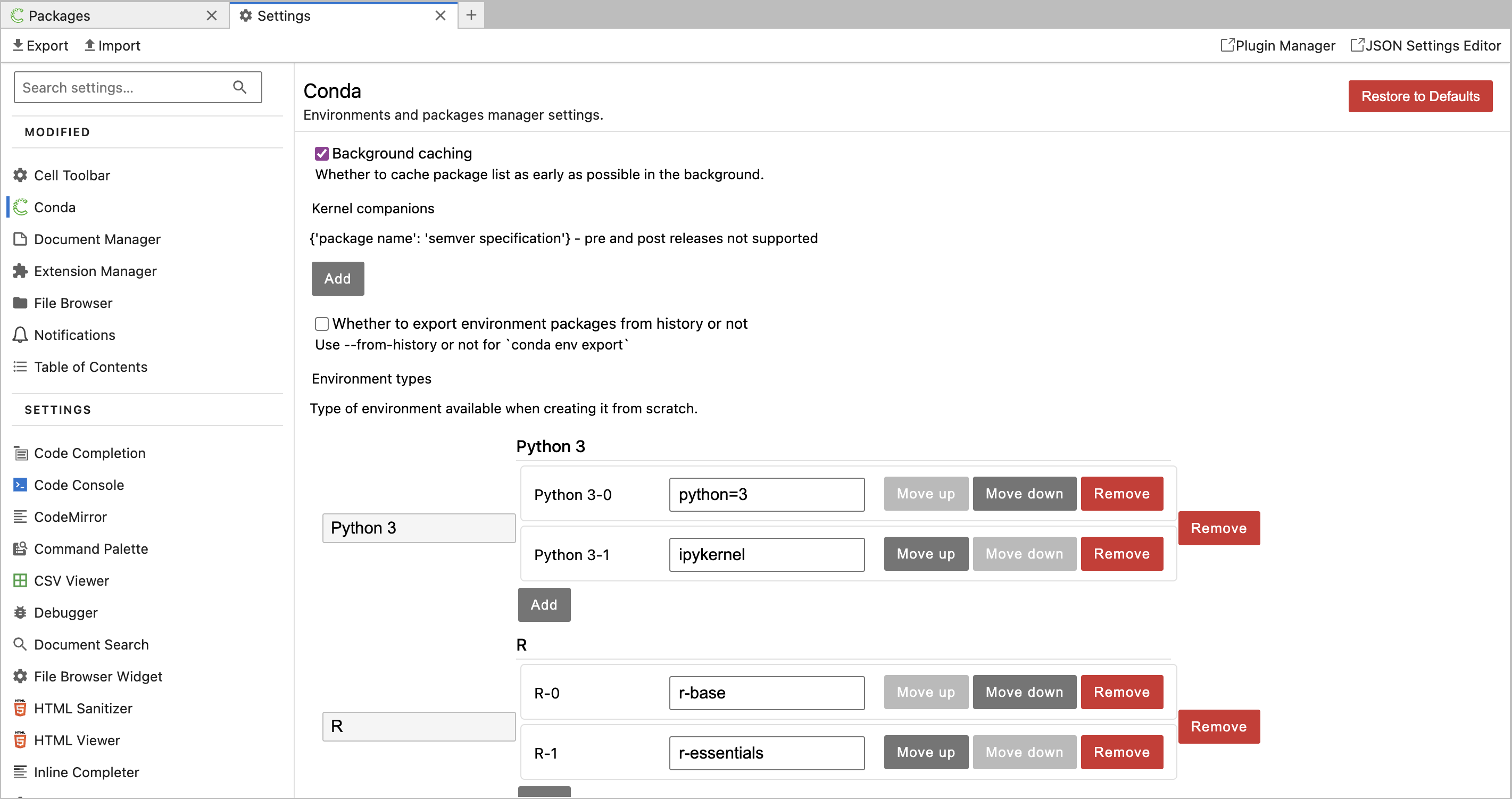Click the search magnifier icon in settings search

pyautogui.click(x=239, y=87)
